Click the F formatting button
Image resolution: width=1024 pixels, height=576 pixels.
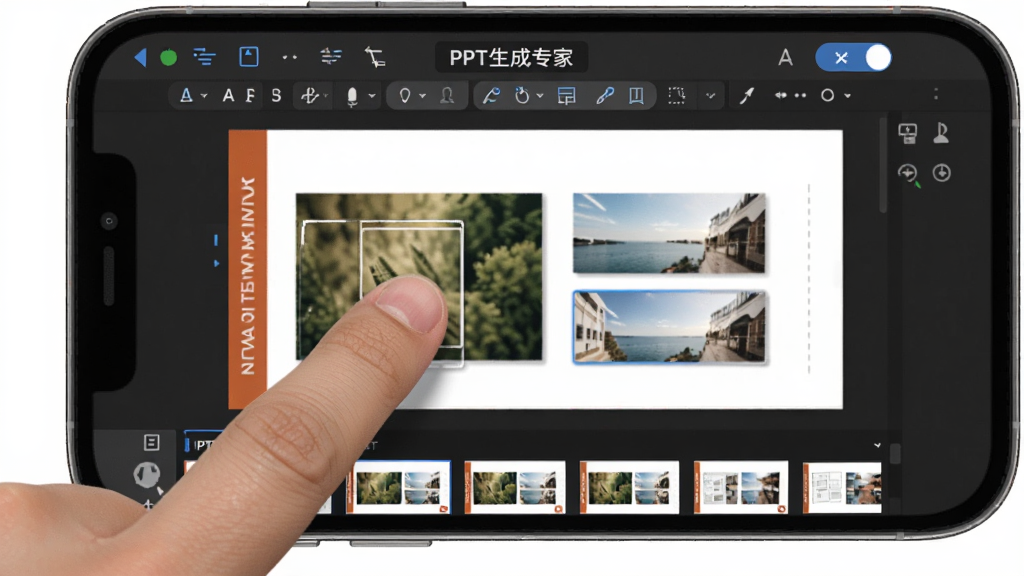[250, 96]
